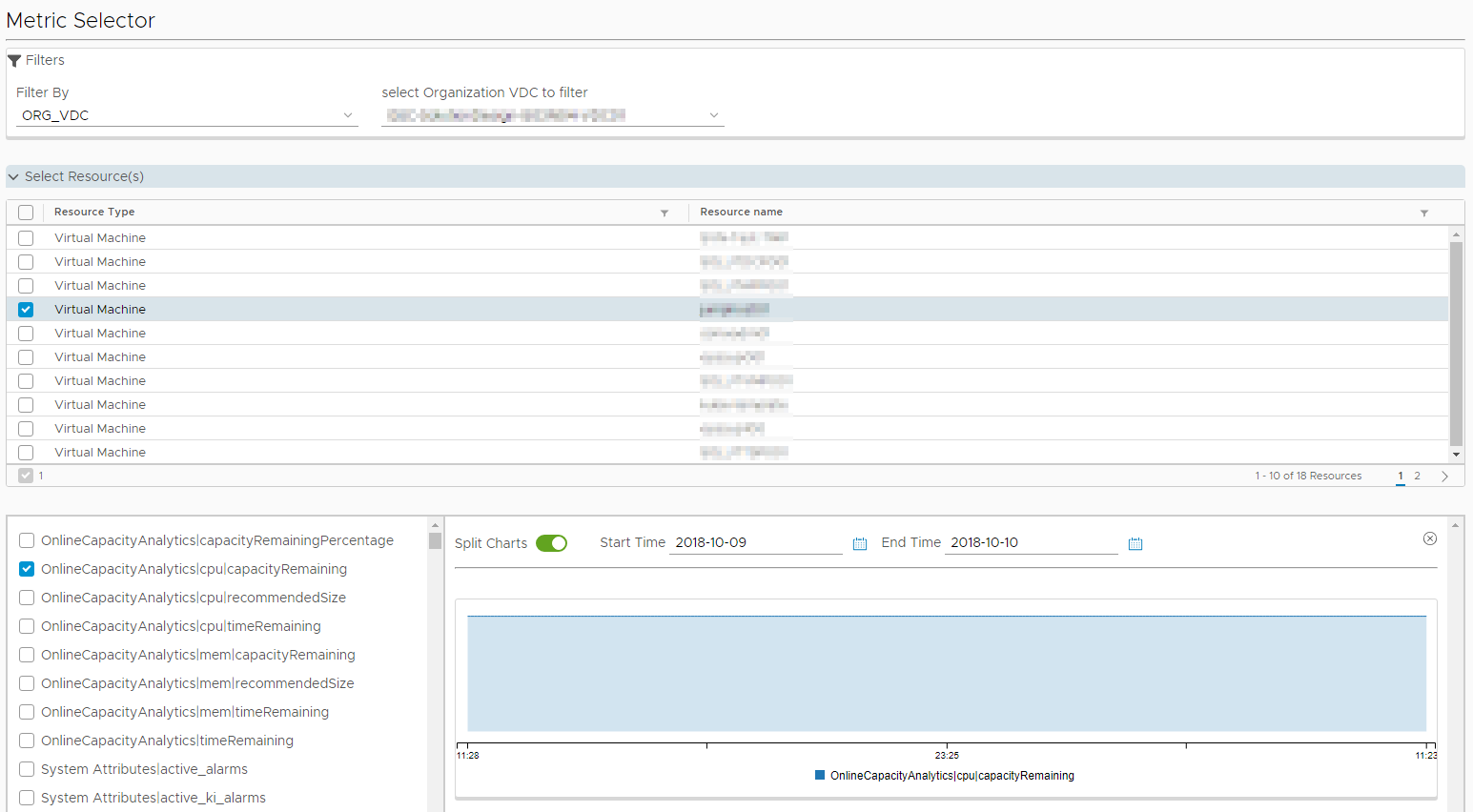This screenshot has height=812, width=1473.
Task: Select the fifth Virtual Machine row checkbox
Action: 26,334
